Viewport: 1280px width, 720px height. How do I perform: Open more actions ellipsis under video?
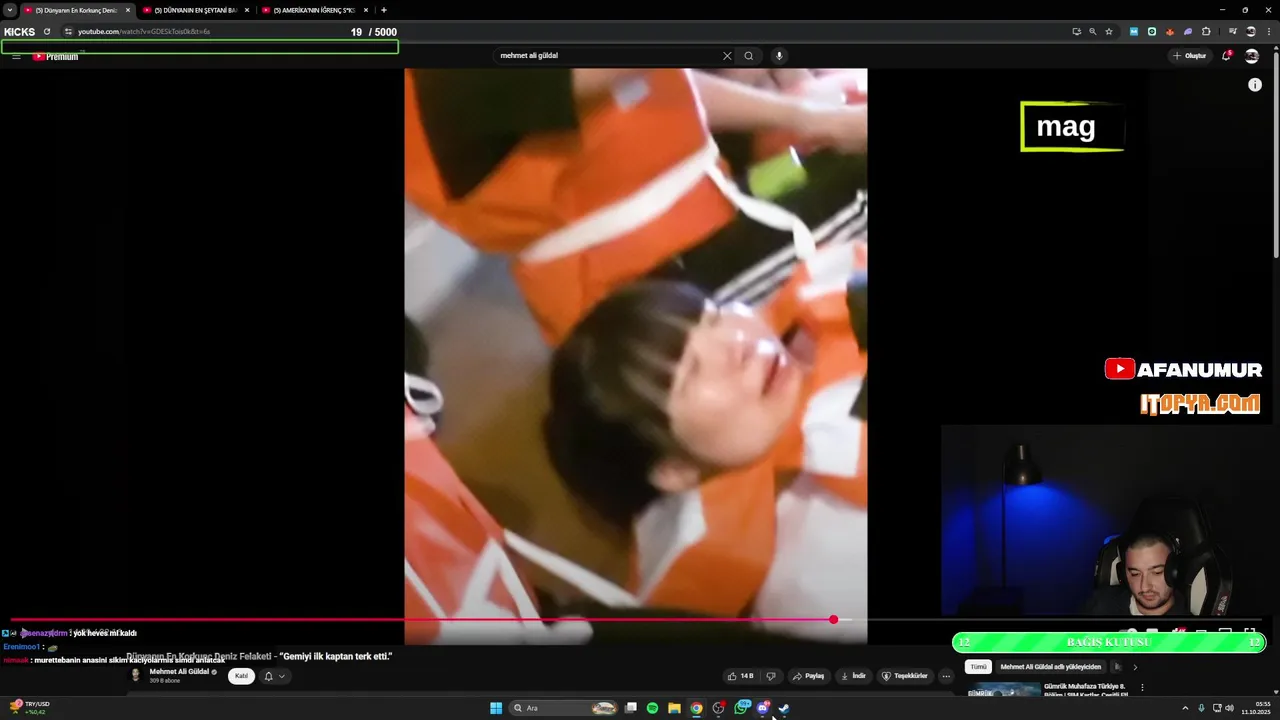coord(946,676)
